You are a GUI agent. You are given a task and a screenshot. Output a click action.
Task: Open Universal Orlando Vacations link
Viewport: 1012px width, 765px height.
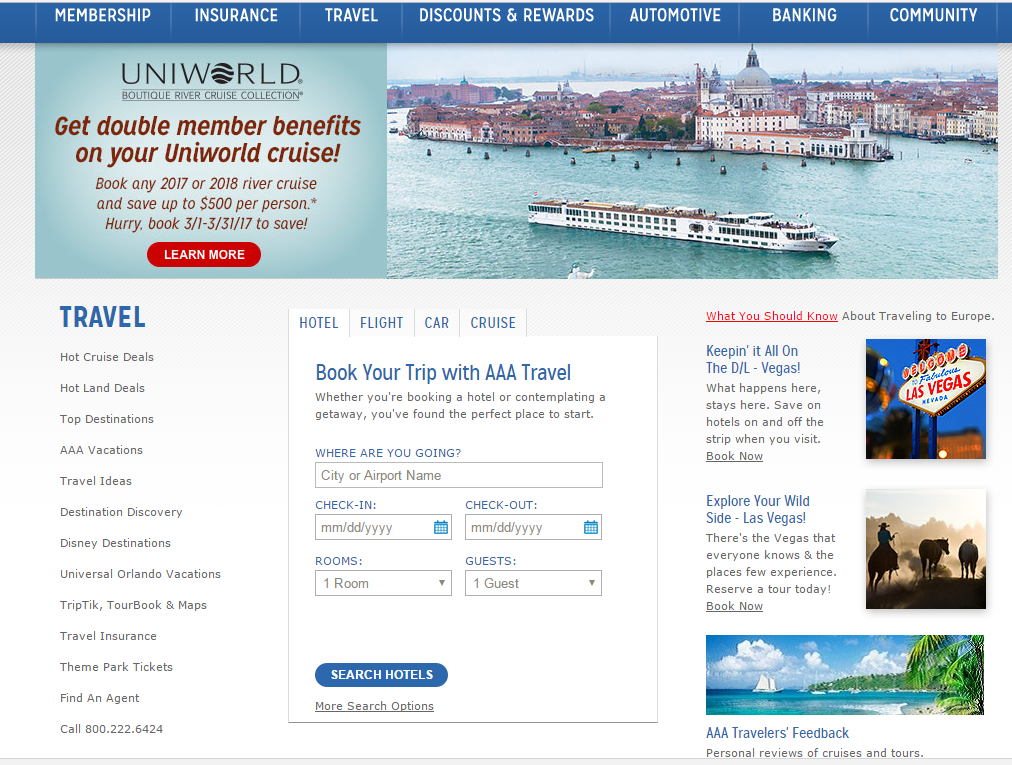141,574
